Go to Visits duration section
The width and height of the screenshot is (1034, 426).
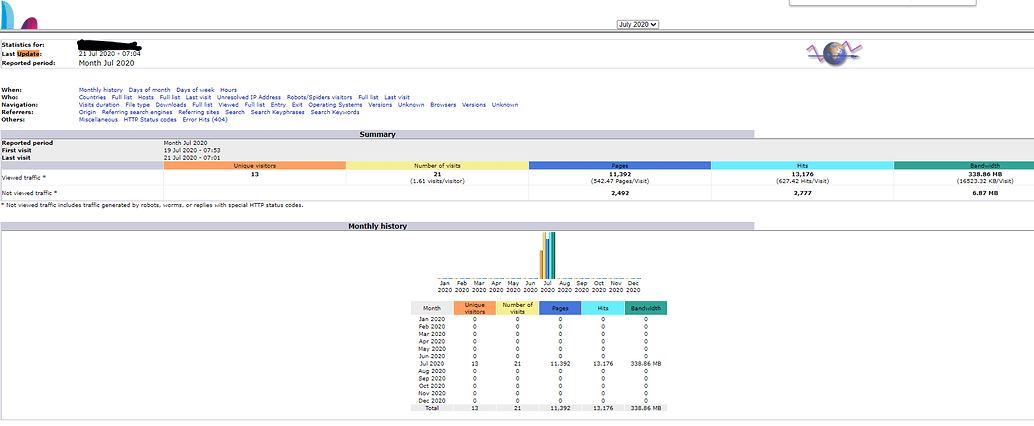tap(99, 105)
